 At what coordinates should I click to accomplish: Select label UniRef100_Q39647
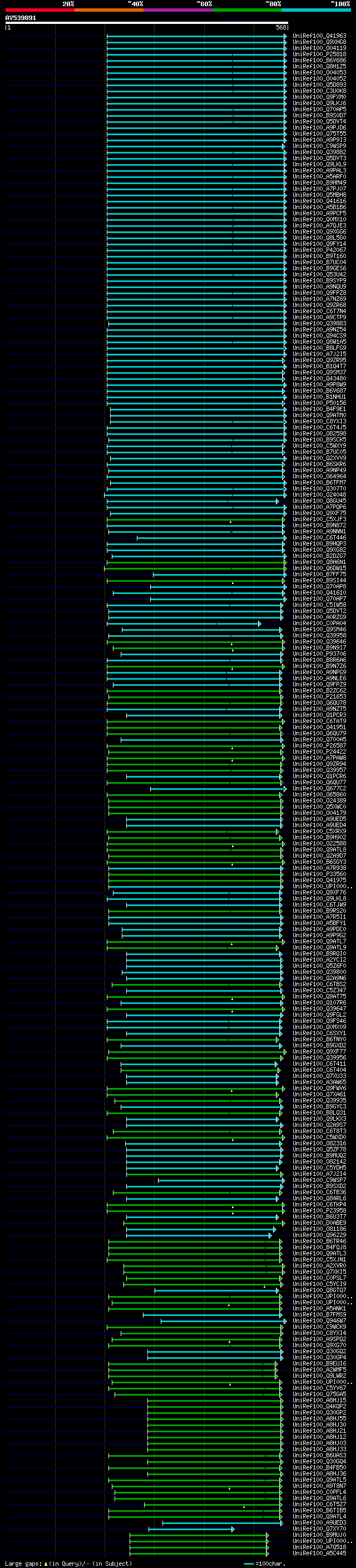tap(319, 1008)
